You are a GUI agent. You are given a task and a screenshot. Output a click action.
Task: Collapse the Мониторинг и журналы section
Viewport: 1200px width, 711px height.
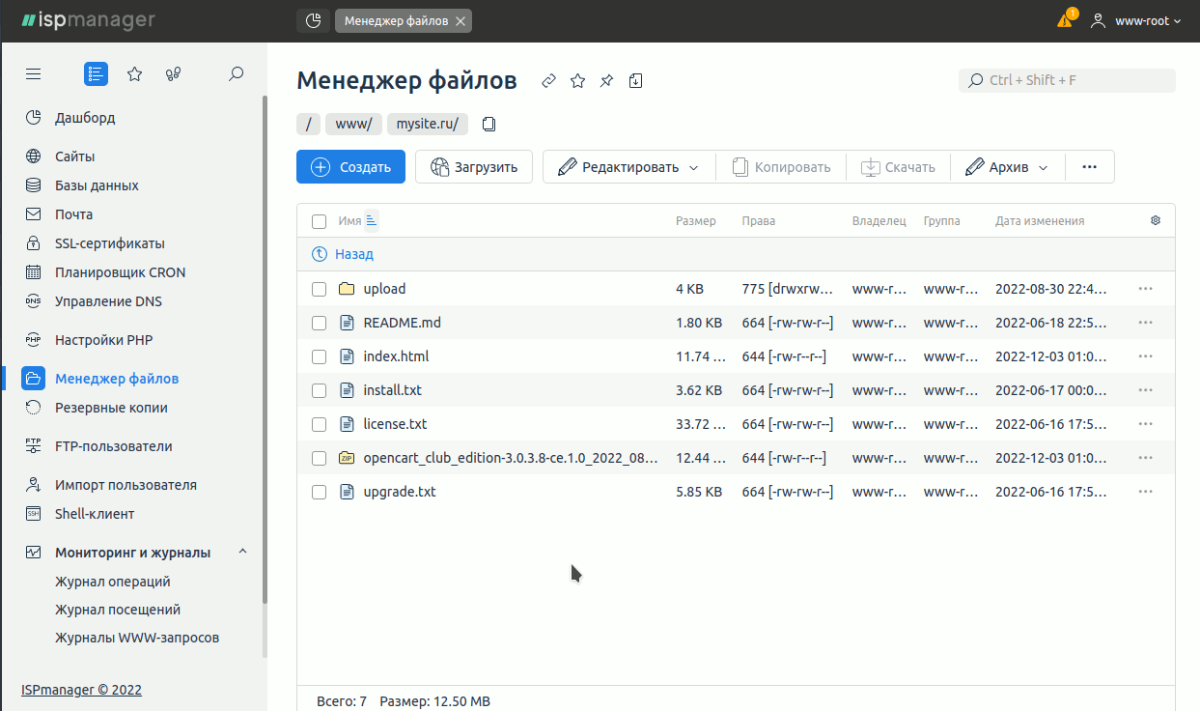242,552
